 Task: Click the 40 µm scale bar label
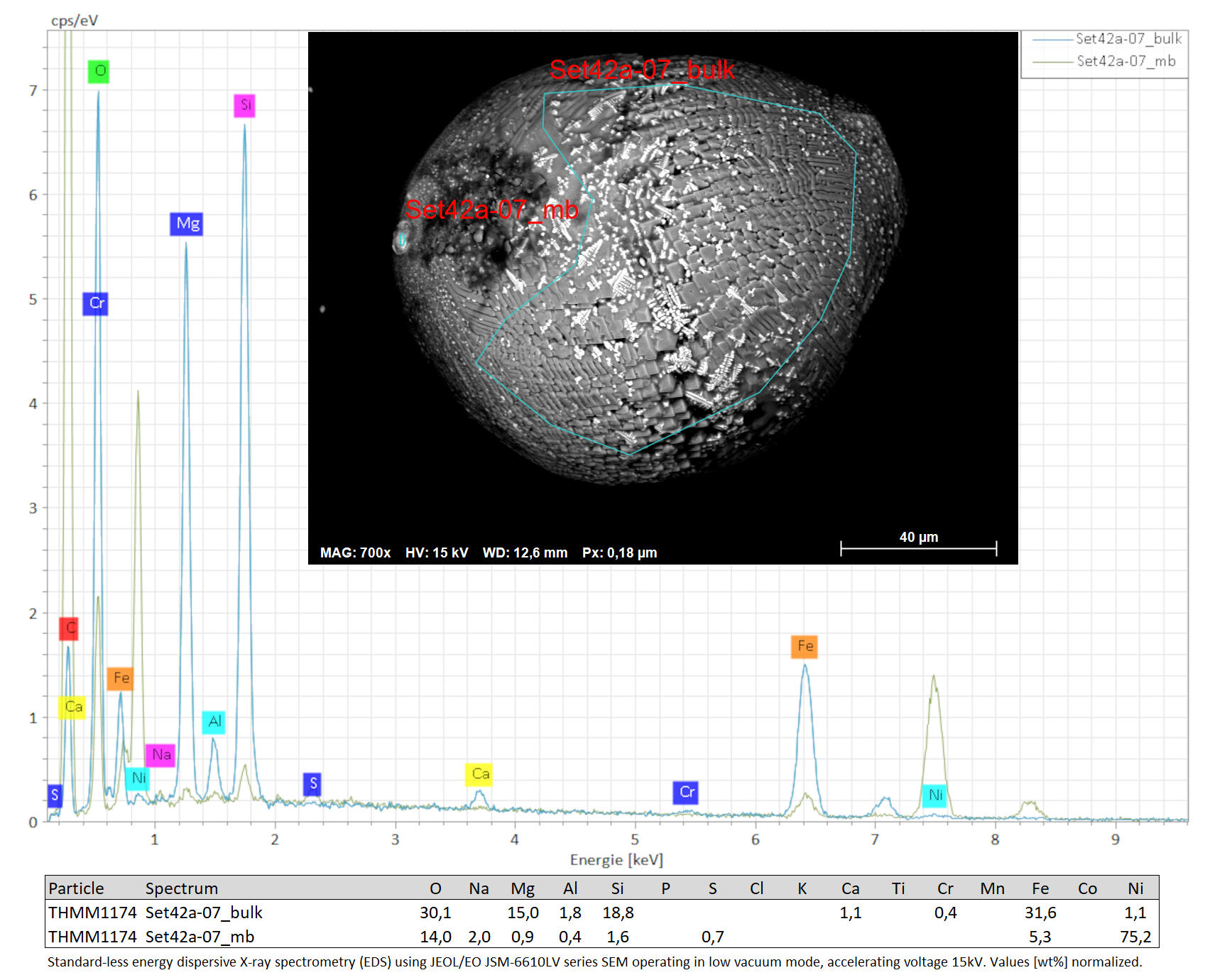(919, 538)
